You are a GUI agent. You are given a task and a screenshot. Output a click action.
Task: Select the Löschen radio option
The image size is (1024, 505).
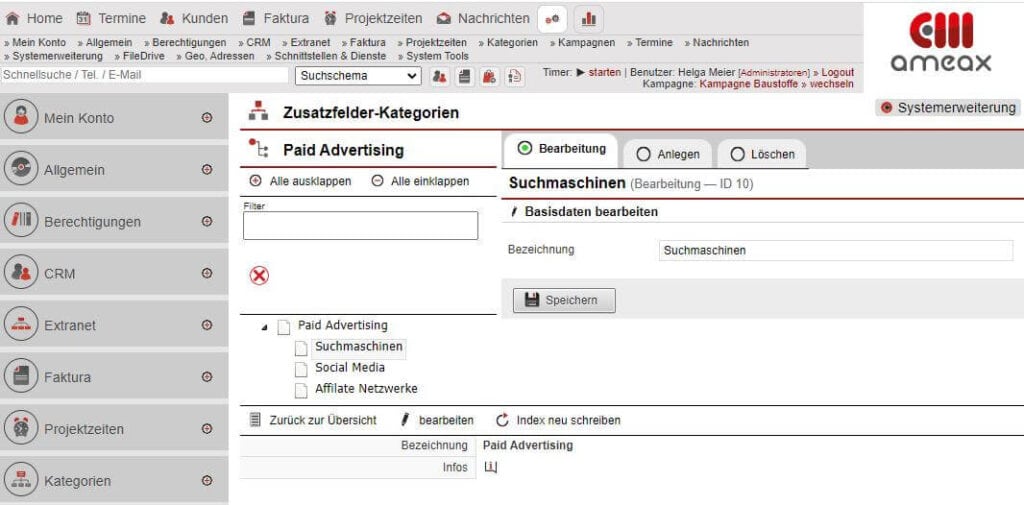tap(738, 154)
